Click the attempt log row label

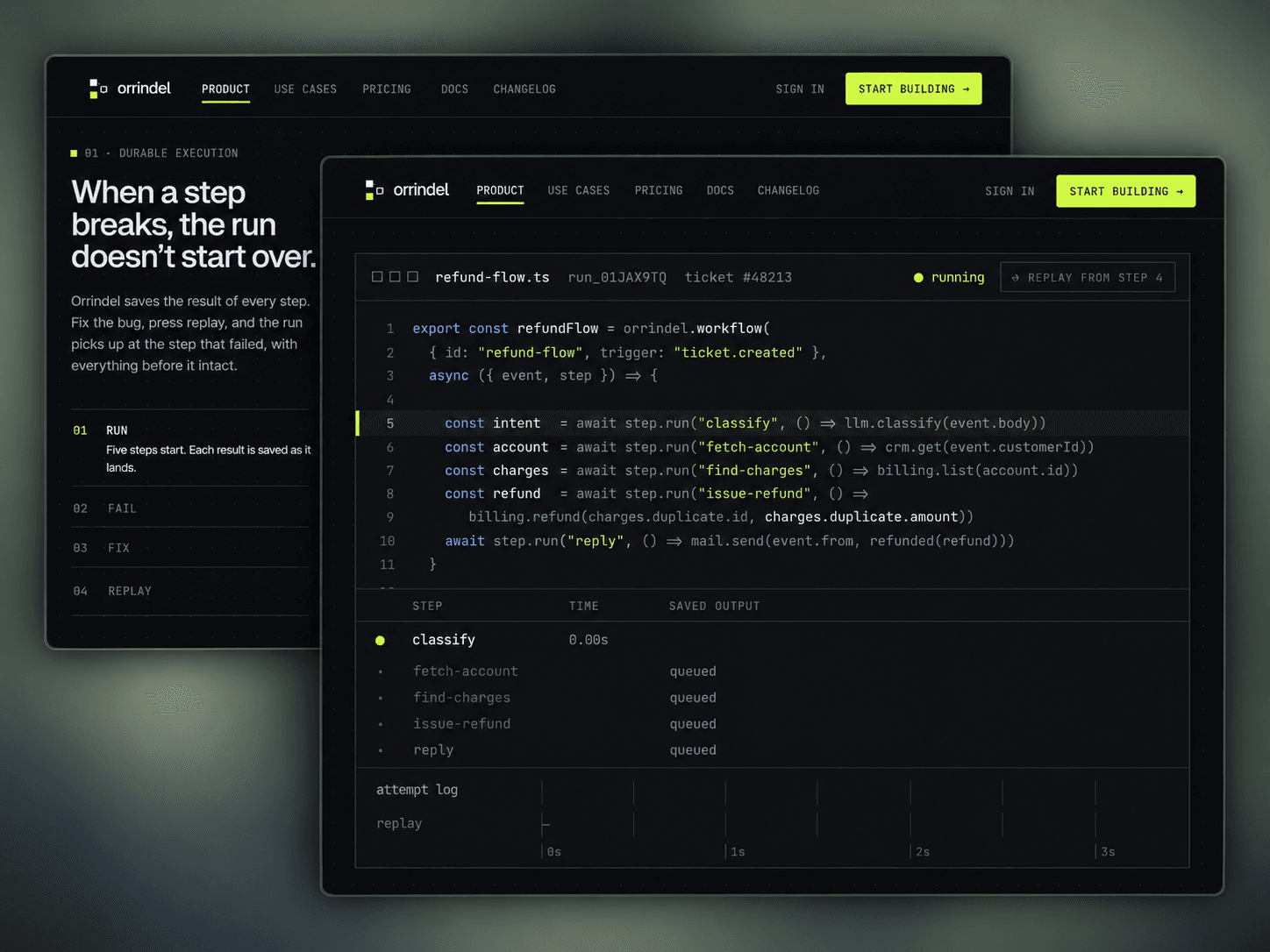[x=417, y=790]
